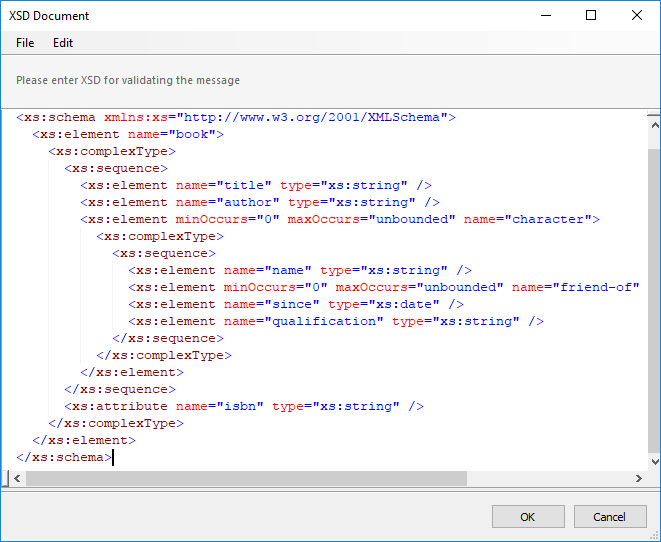Click the Cancel button
This screenshot has width=661, height=542.
click(x=610, y=517)
